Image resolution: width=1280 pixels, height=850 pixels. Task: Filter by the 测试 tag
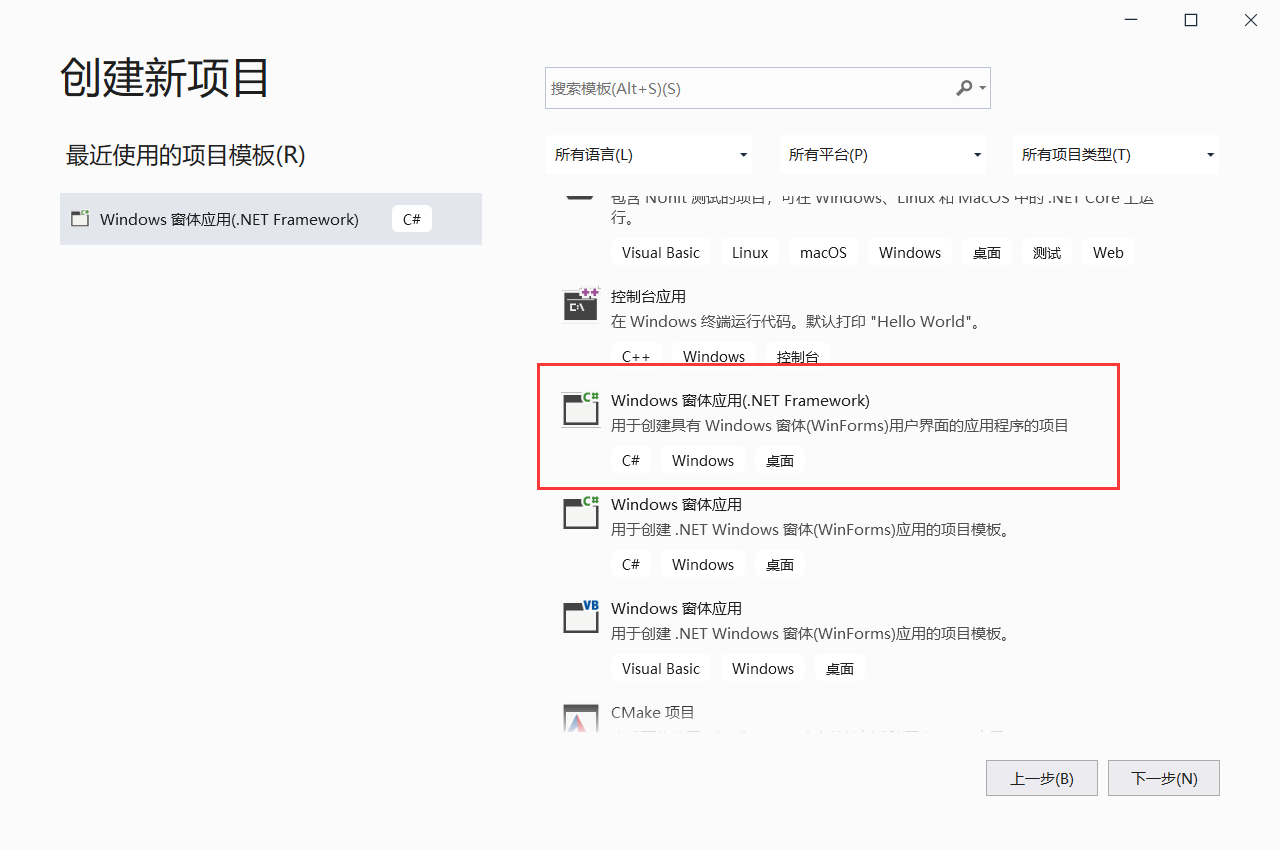[x=1046, y=252]
